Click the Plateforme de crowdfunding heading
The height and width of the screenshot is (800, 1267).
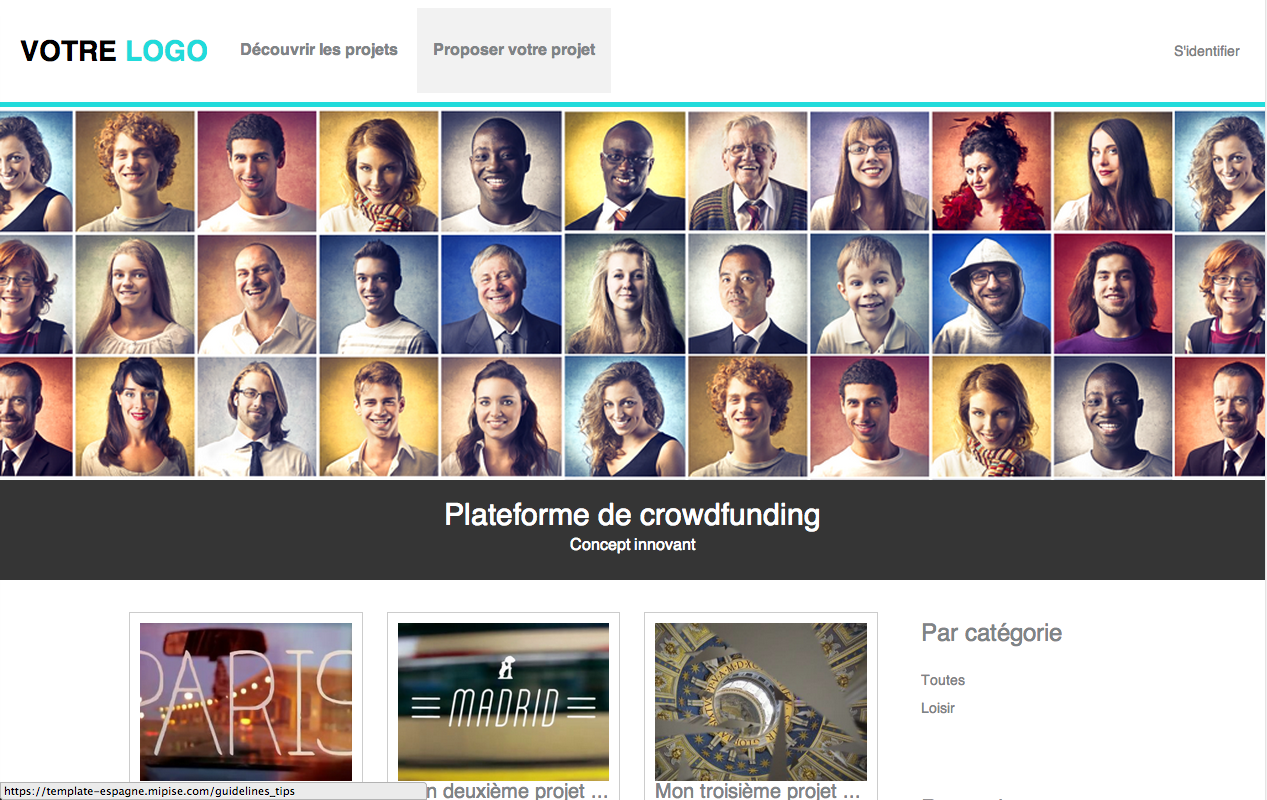coord(632,515)
